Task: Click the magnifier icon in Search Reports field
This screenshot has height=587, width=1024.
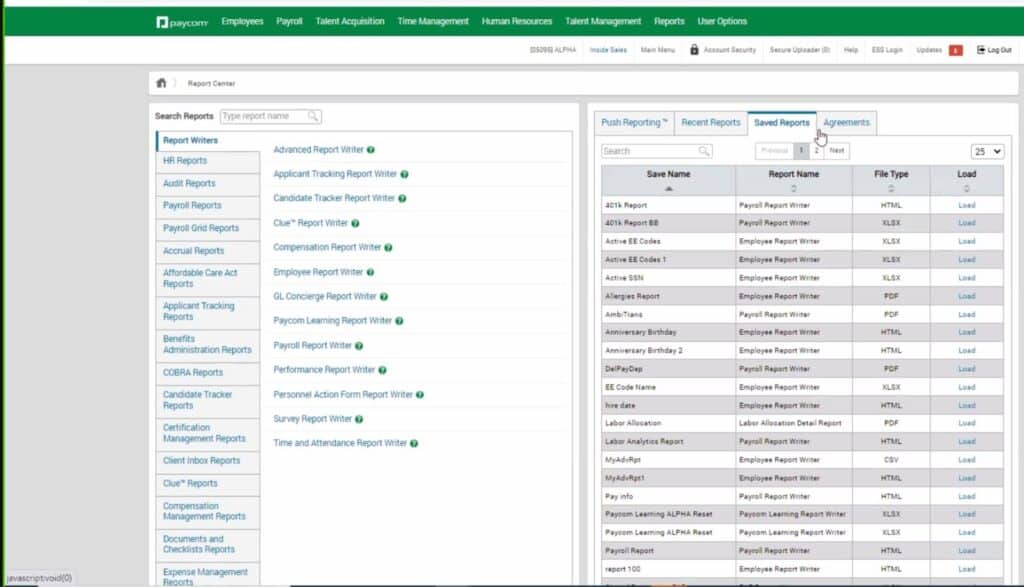Action: 314,116
